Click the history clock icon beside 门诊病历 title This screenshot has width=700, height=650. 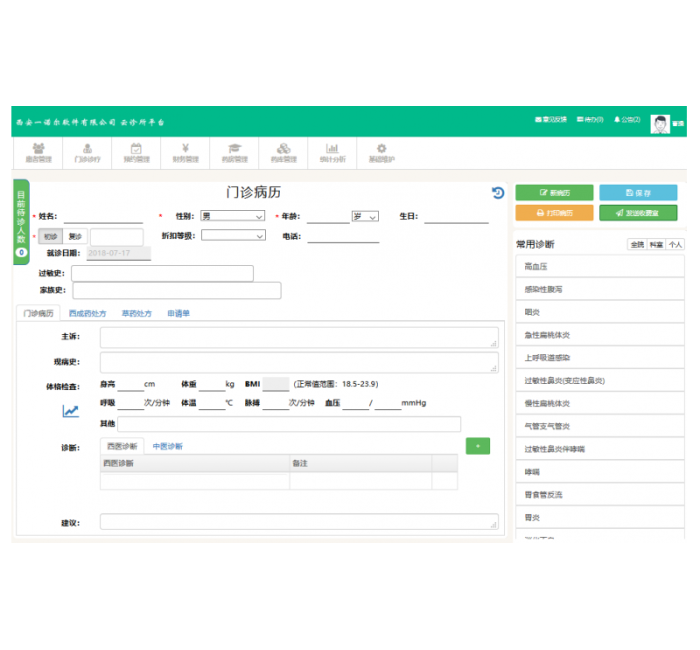click(498, 193)
